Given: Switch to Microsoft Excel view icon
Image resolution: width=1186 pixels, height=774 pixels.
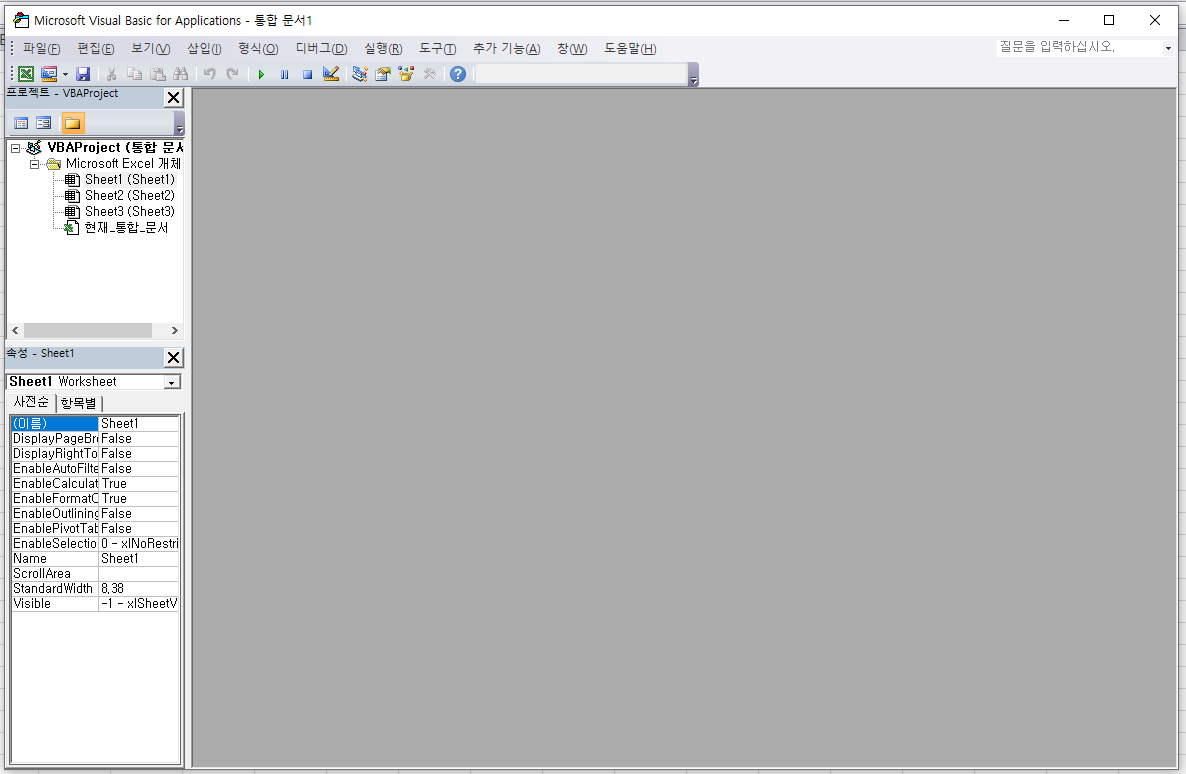Looking at the screenshot, I should click(26, 74).
